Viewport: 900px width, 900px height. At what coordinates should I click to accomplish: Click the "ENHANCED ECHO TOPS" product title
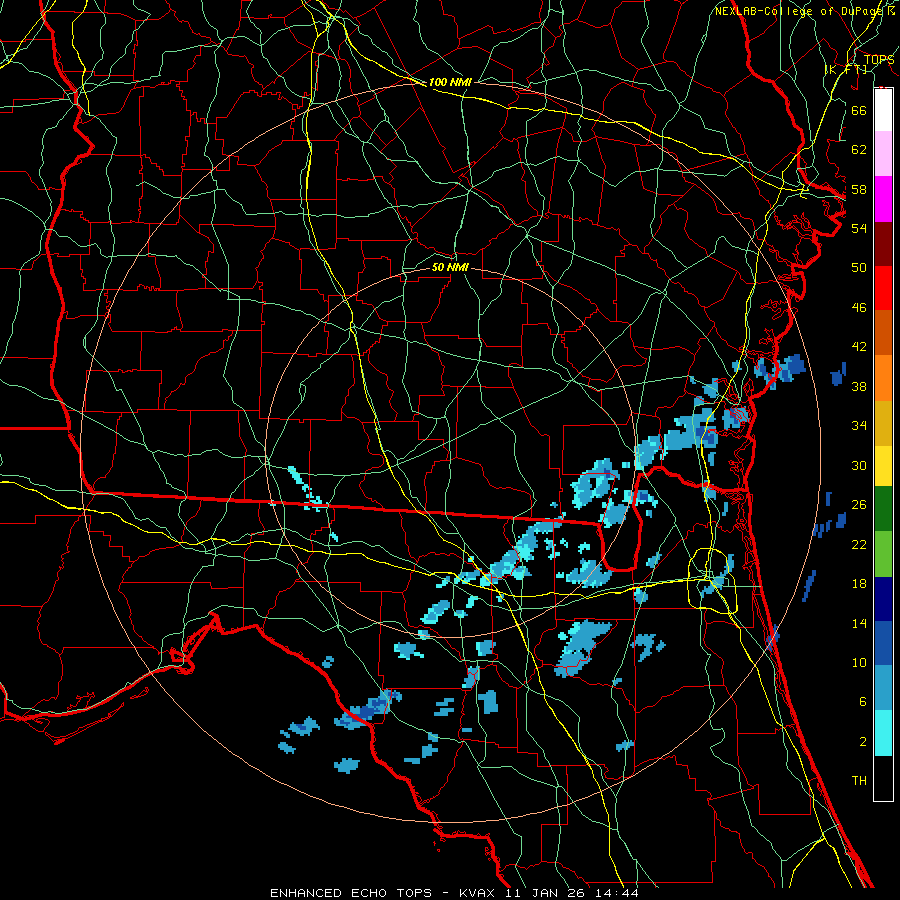pyautogui.click(x=351, y=893)
